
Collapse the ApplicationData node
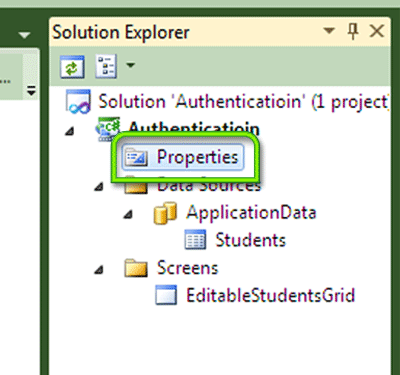click(x=128, y=214)
